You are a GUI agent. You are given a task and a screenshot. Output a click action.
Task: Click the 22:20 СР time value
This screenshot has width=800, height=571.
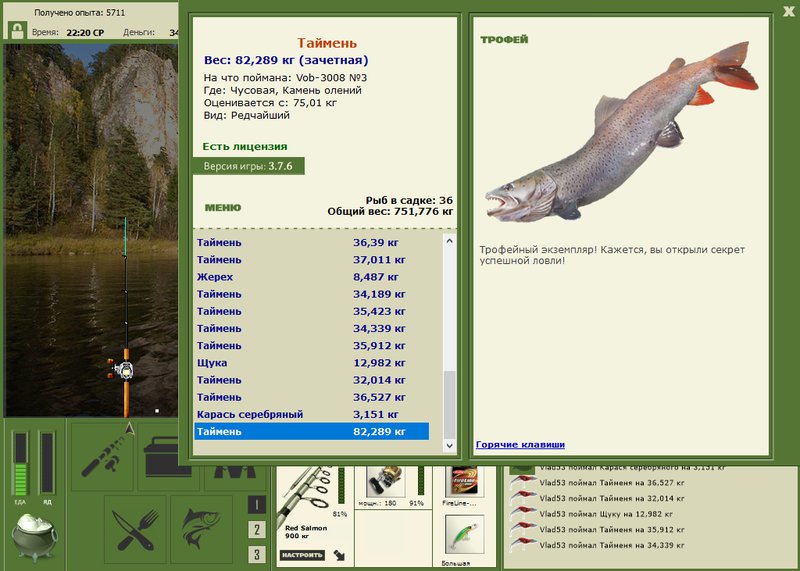pyautogui.click(x=85, y=32)
